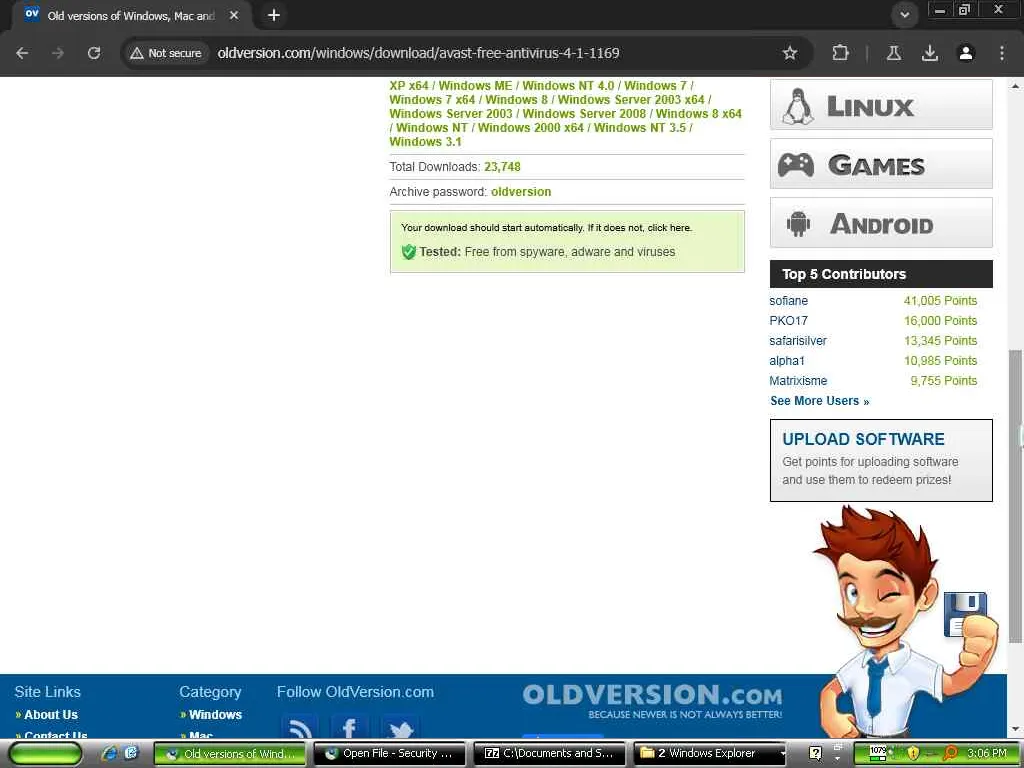Reload the oldversion.com page
The image size is (1024, 768).
94,53
